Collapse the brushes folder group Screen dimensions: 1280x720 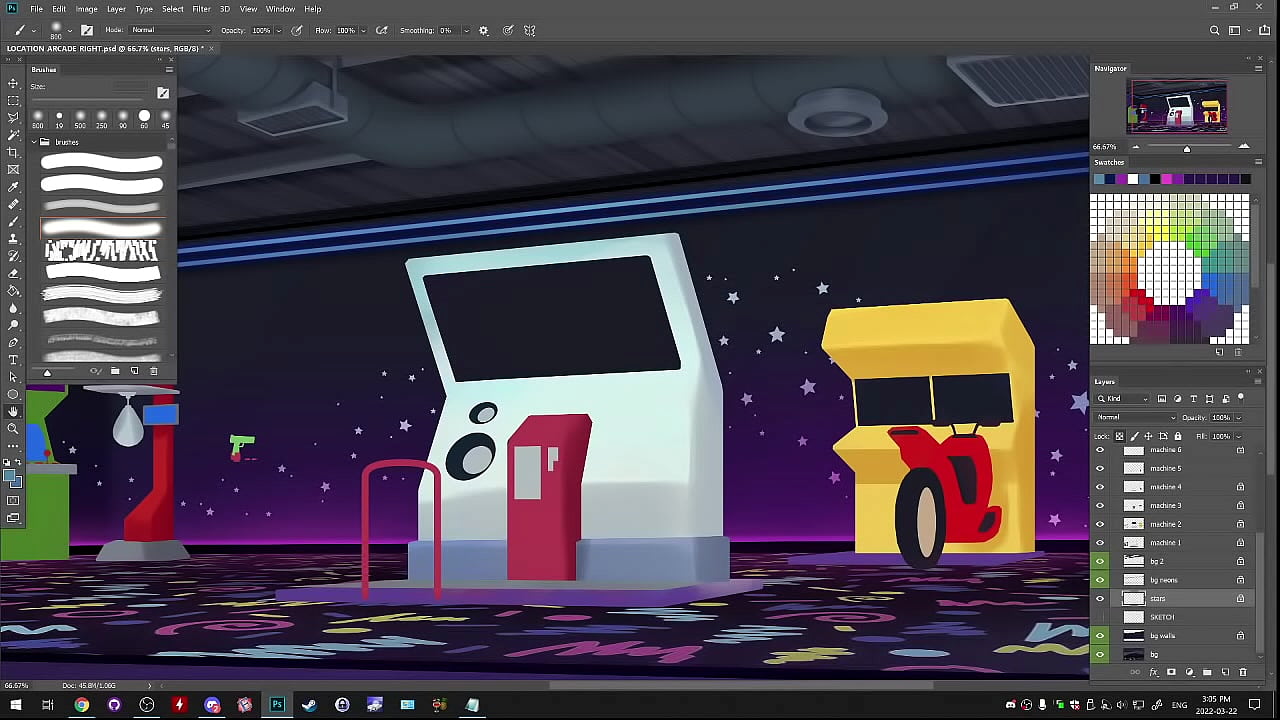pyautogui.click(x=33, y=142)
